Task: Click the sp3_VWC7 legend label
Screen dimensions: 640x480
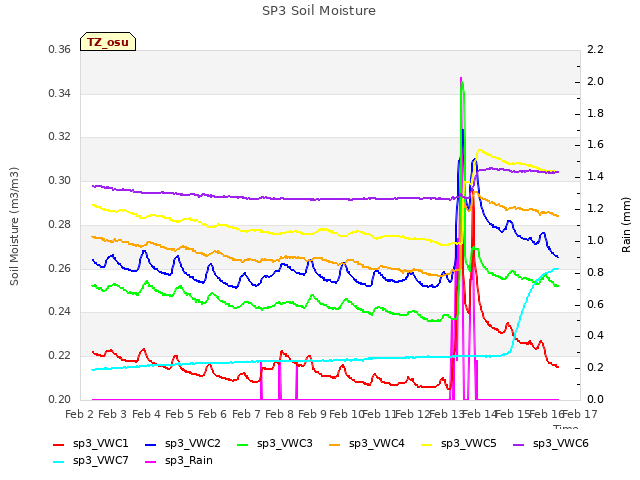Action: pos(100,460)
